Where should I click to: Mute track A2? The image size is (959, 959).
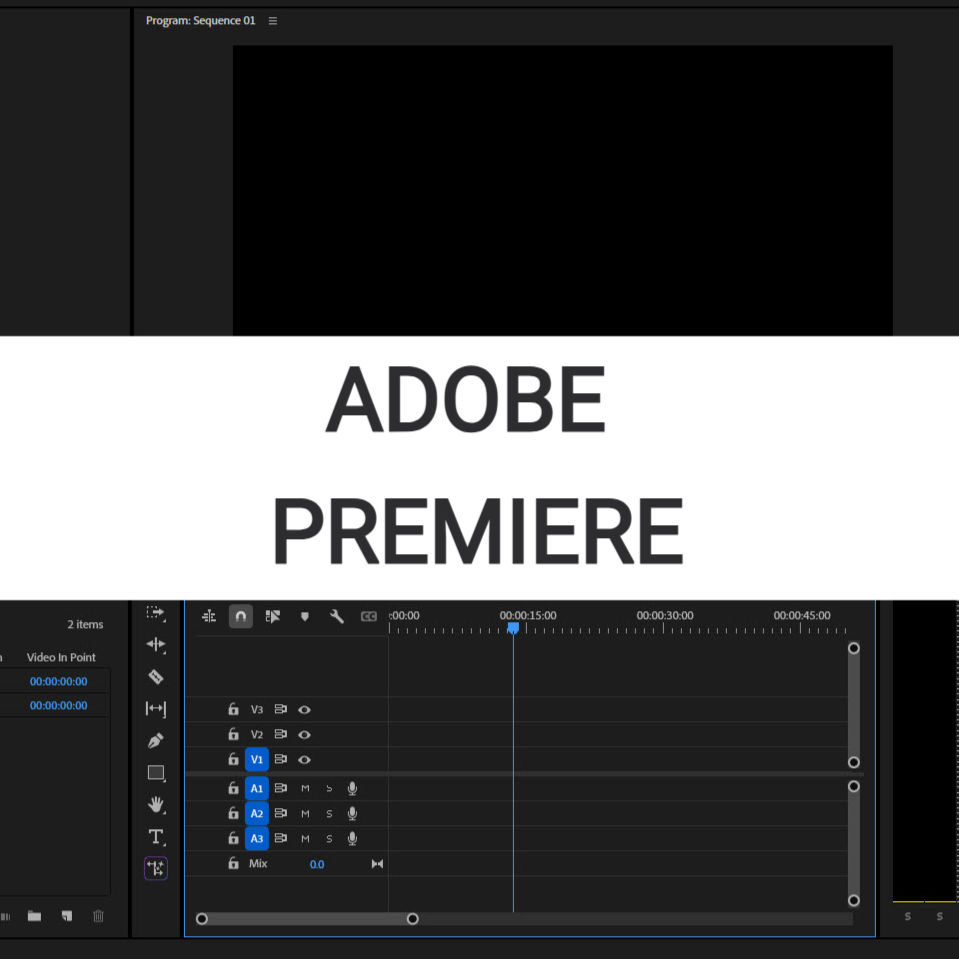coord(305,813)
